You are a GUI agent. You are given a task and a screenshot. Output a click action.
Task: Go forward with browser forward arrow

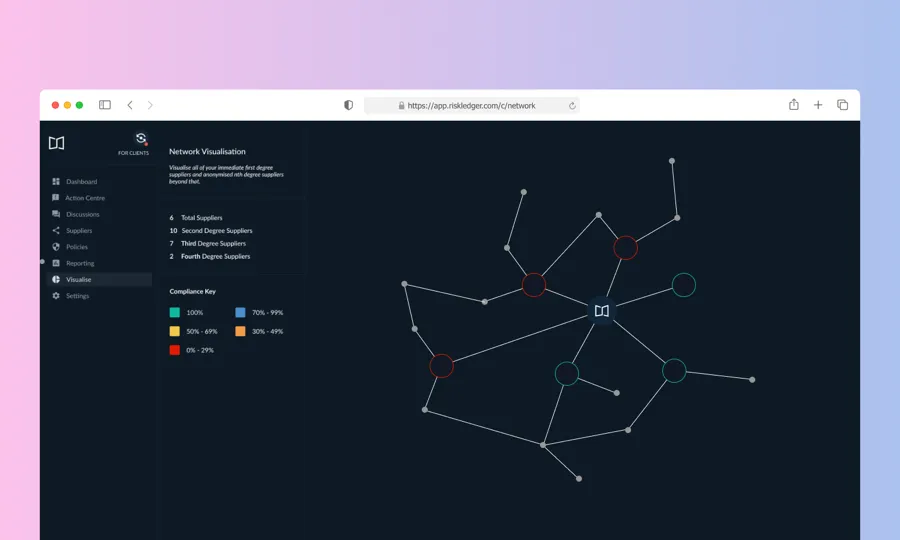click(x=150, y=105)
